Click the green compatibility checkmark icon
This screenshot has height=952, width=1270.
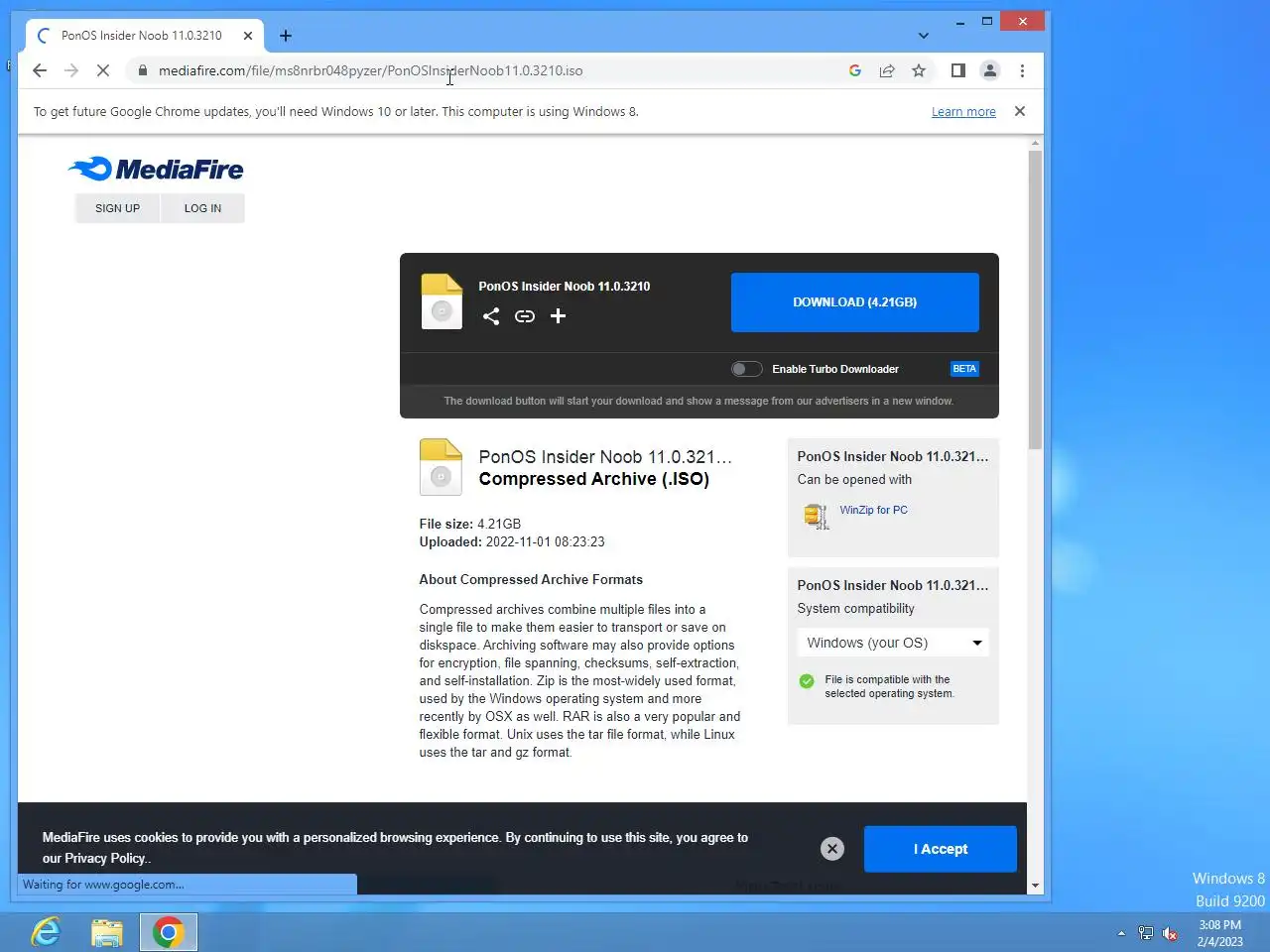coord(807,680)
